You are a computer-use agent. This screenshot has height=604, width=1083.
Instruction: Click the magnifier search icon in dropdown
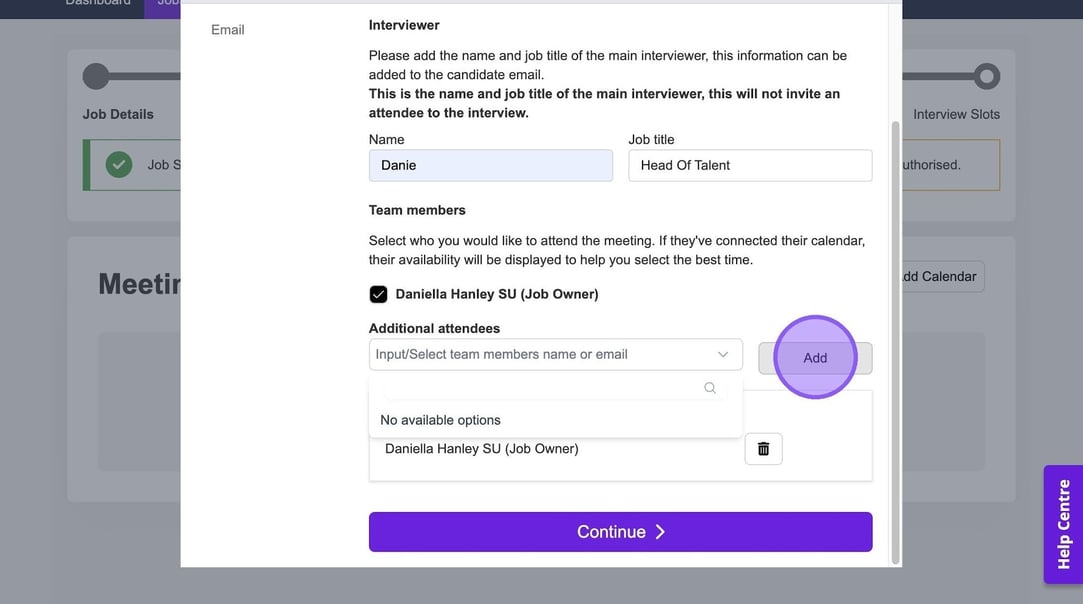pos(710,388)
